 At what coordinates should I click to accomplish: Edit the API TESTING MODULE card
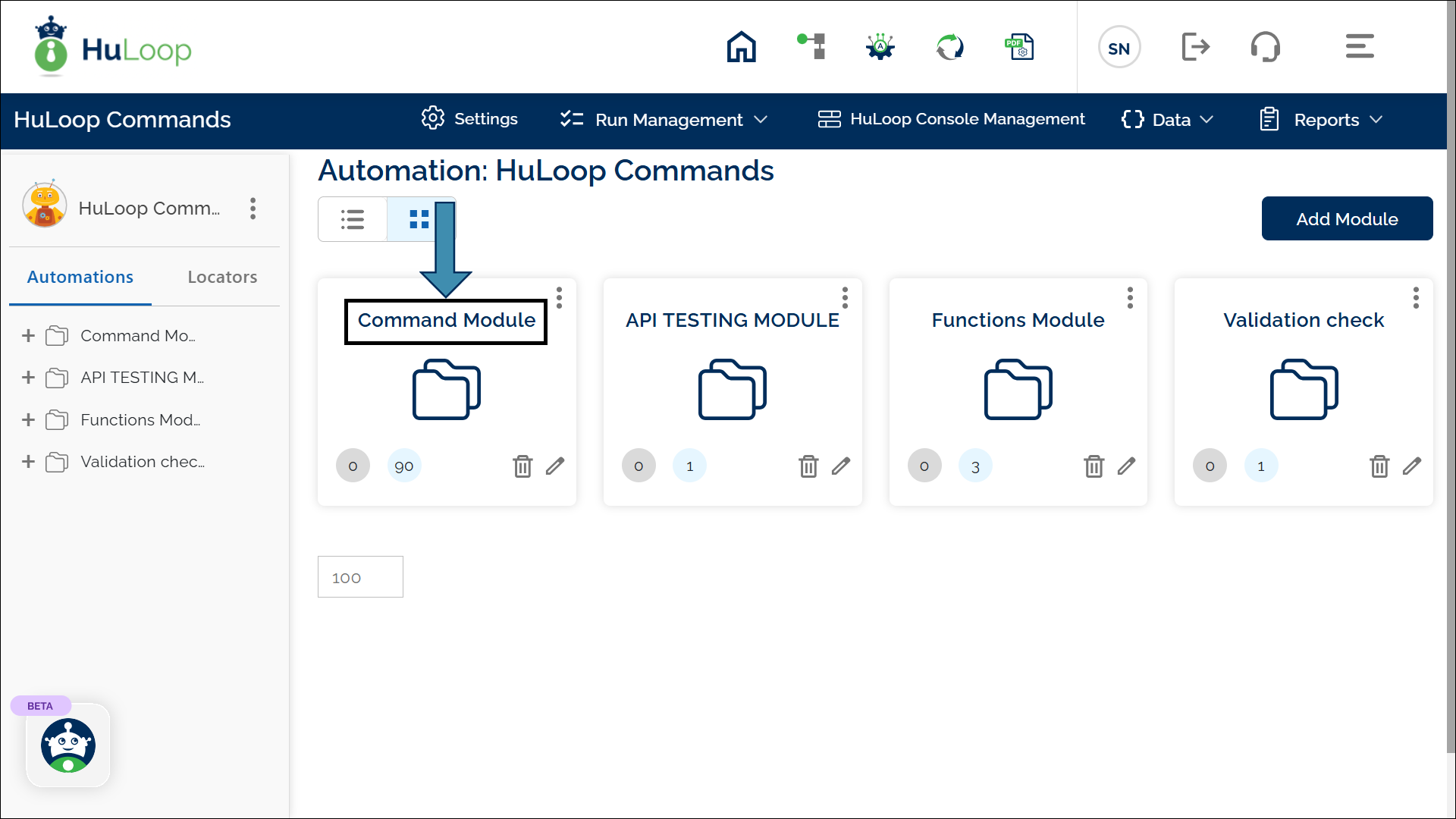click(841, 466)
